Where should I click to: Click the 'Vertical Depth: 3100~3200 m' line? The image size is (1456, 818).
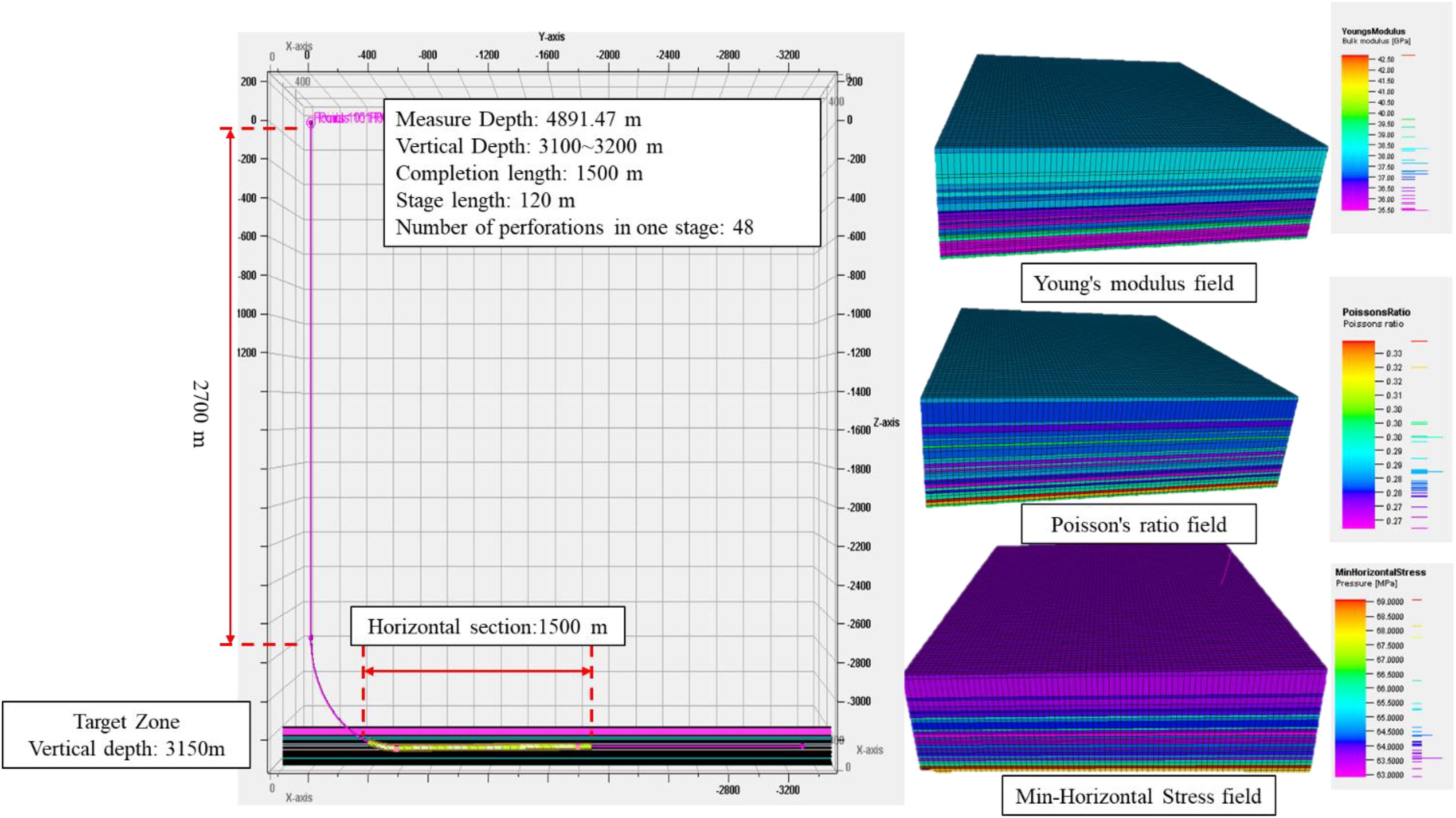(529, 146)
